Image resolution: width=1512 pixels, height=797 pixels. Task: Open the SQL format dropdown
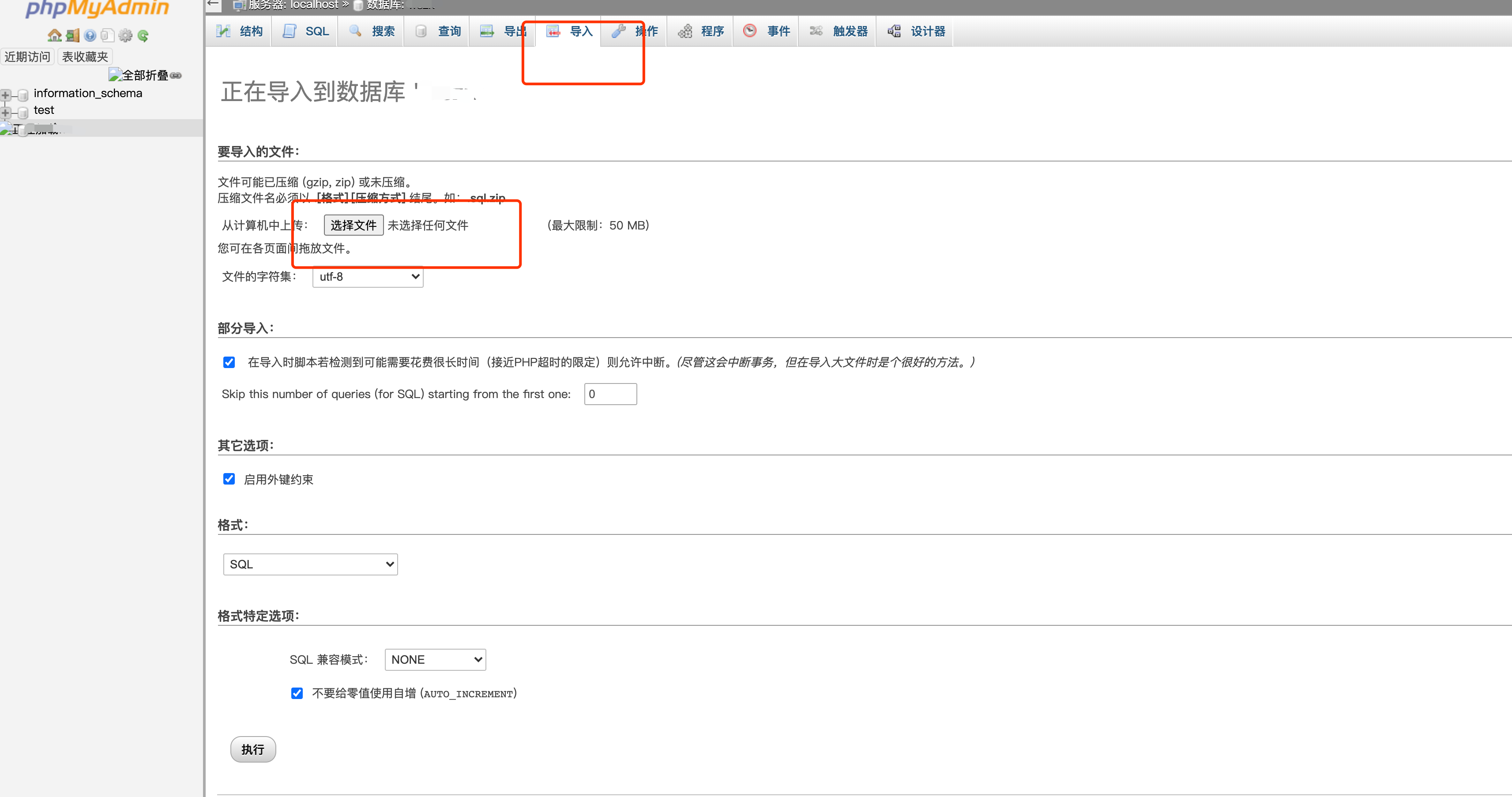pos(311,564)
